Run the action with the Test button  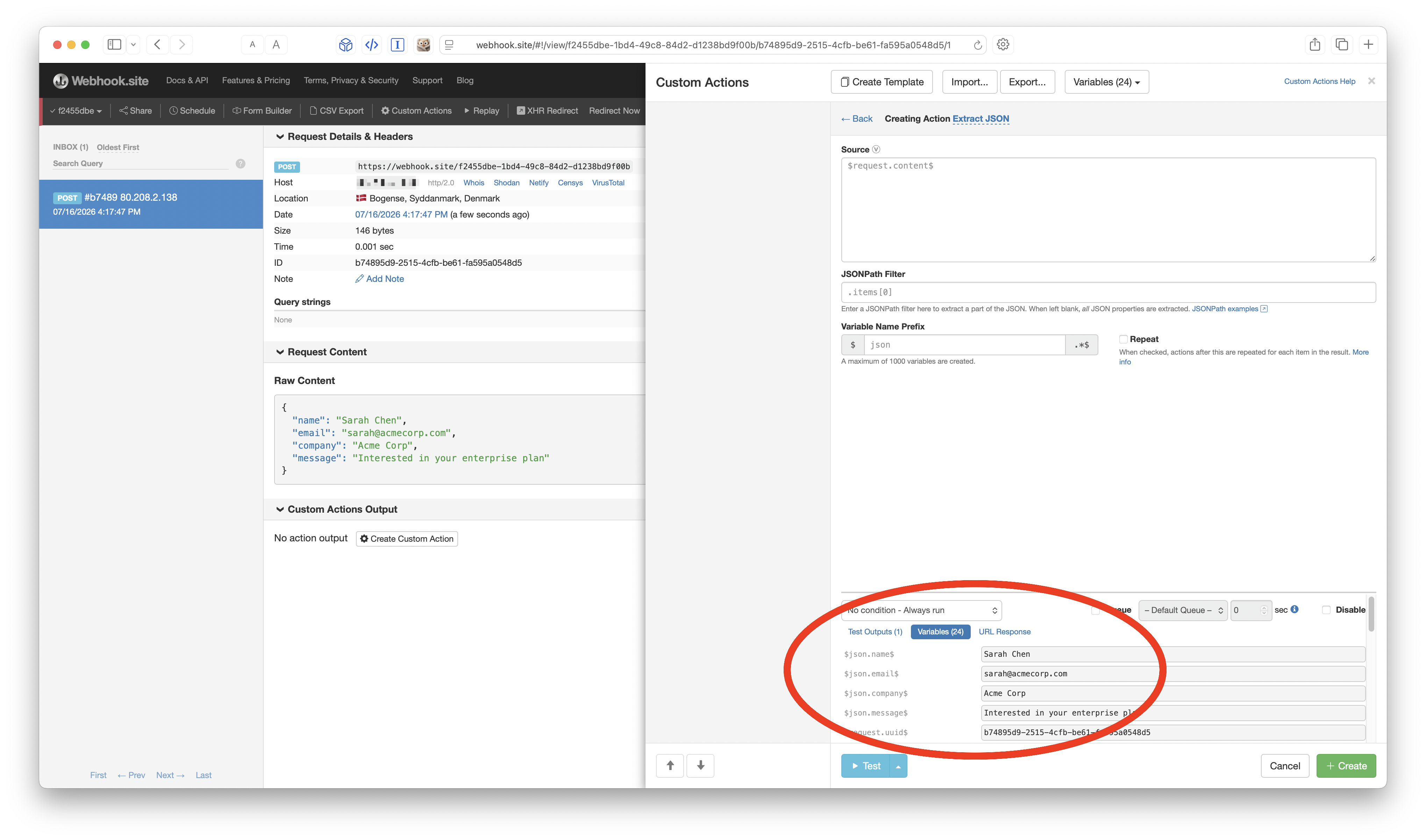pos(866,766)
